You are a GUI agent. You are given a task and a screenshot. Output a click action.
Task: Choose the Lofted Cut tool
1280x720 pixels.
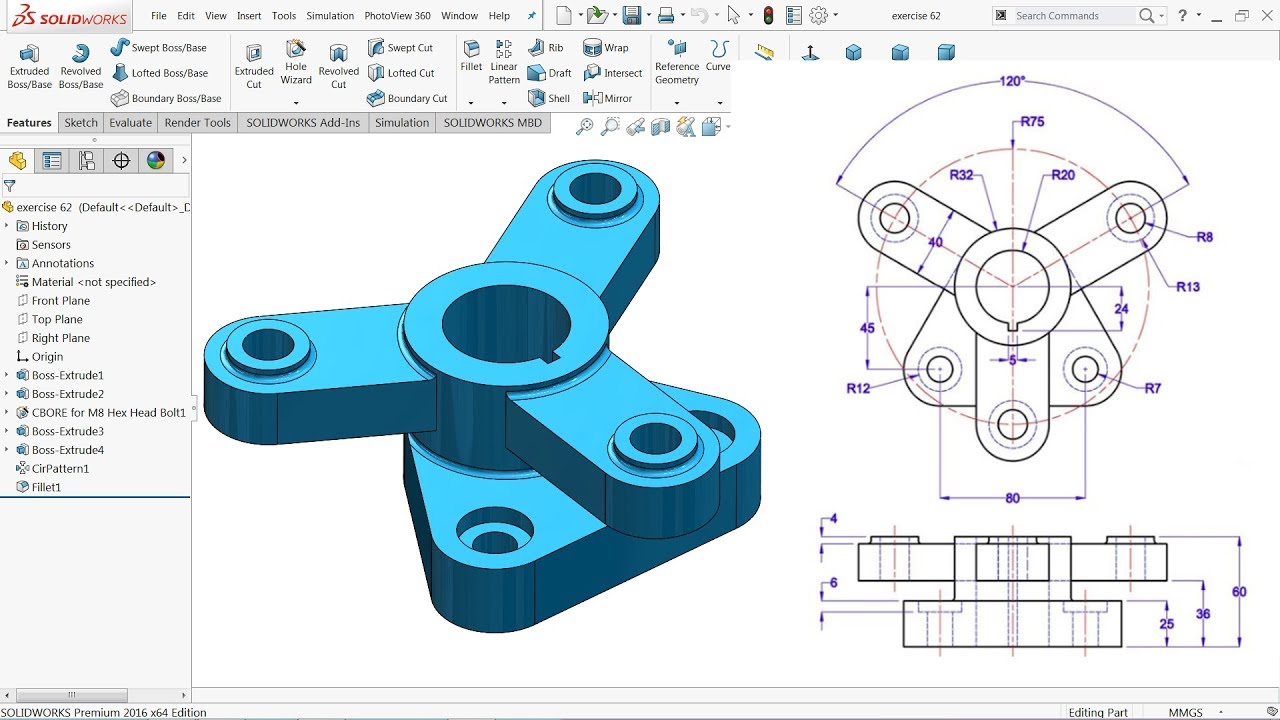400,73
